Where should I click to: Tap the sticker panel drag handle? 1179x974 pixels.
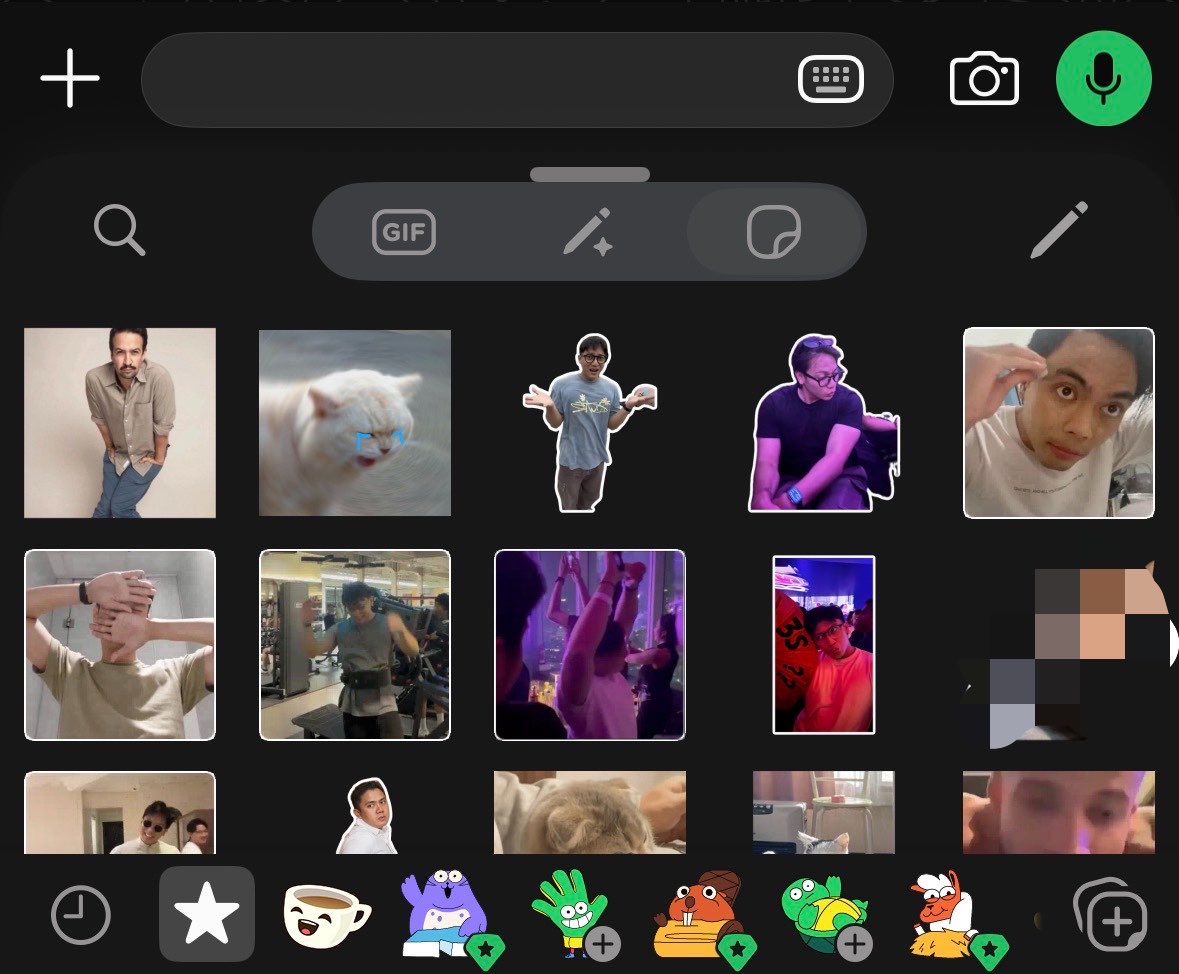point(590,174)
